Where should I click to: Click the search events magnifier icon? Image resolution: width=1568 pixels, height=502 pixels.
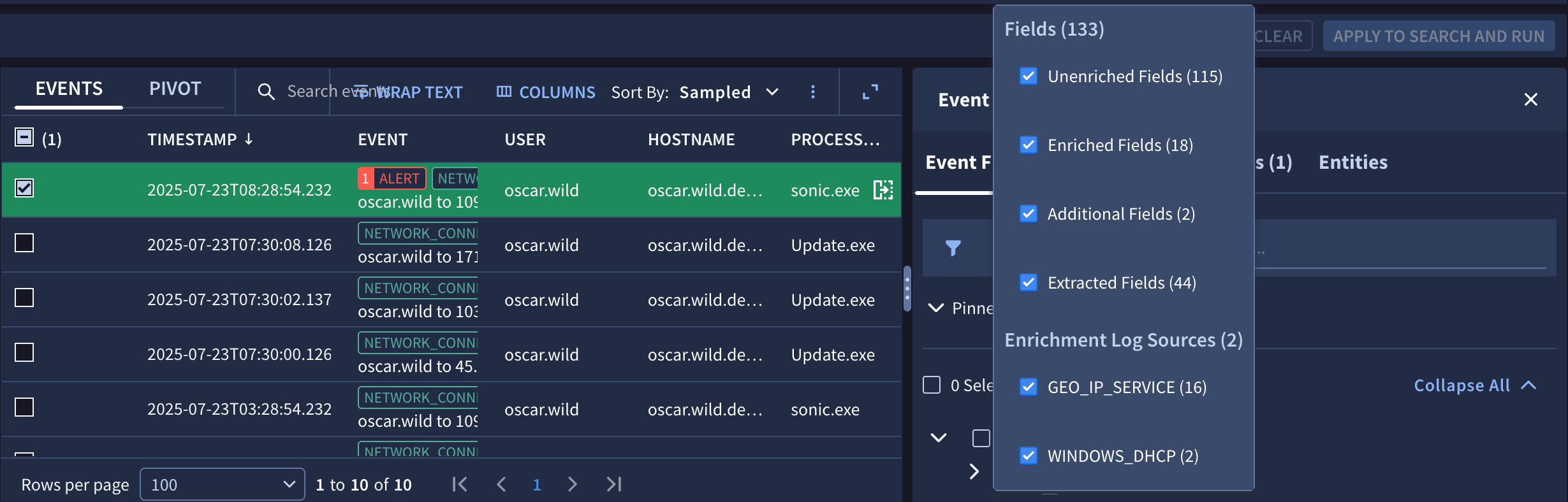(x=266, y=92)
